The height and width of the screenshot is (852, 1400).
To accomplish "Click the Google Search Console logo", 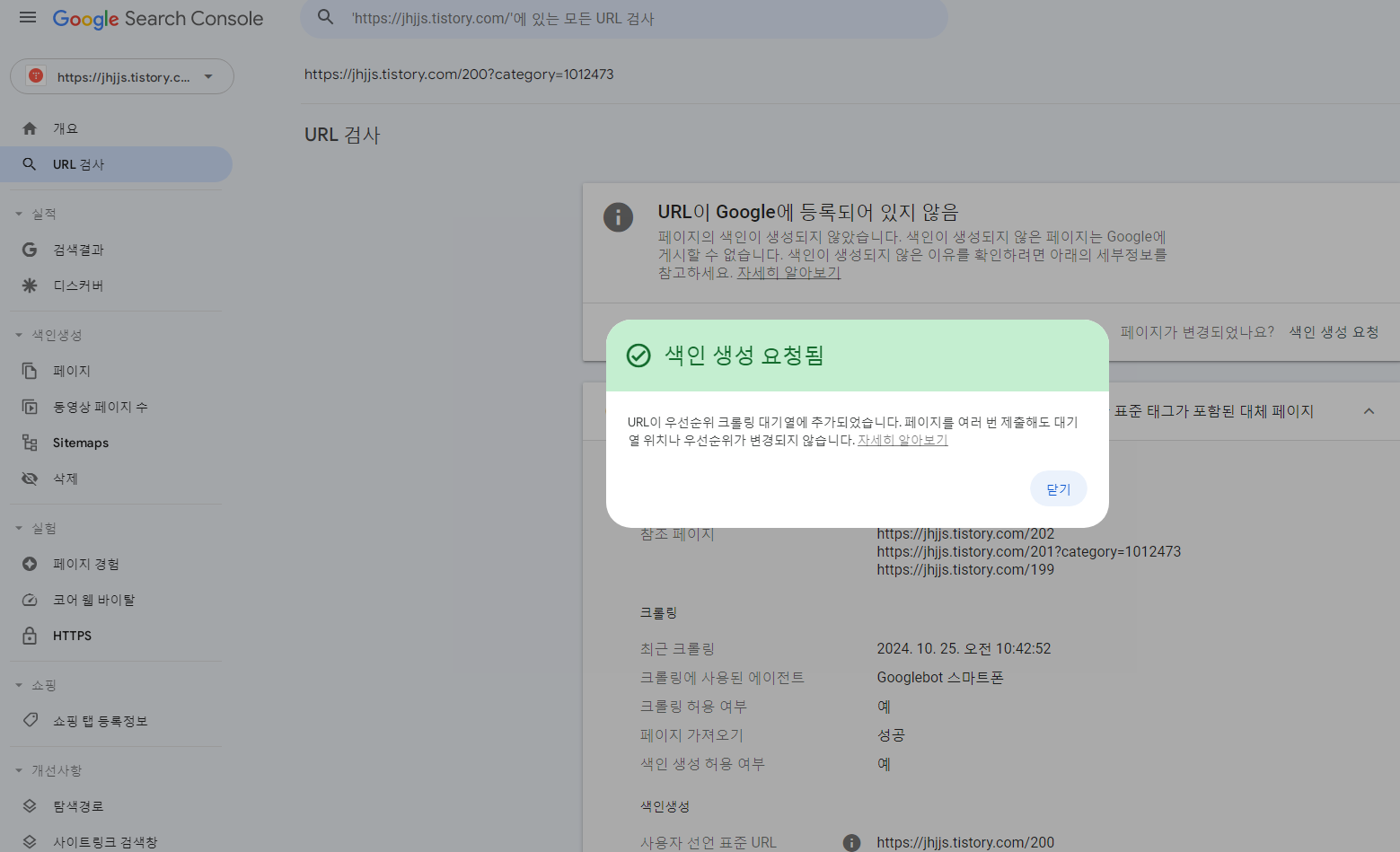I will click(x=158, y=19).
